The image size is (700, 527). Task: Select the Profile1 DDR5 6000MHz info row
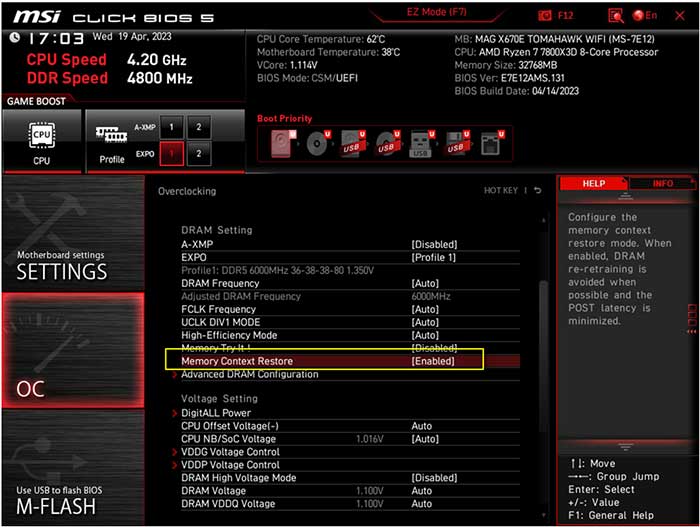(277, 271)
